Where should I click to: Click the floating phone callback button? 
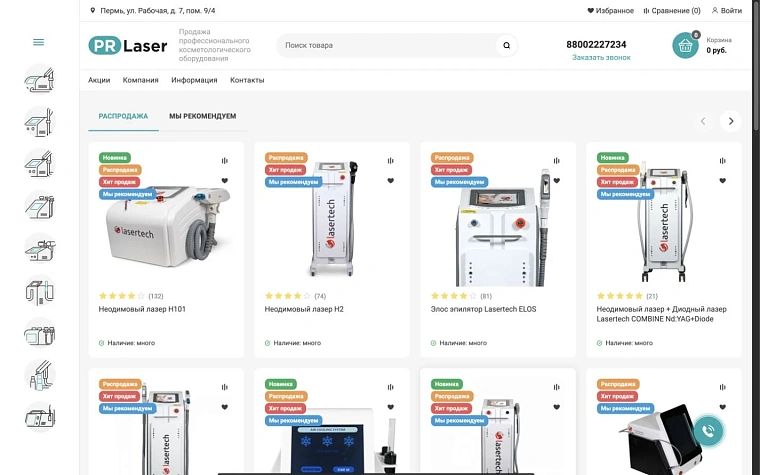708,430
